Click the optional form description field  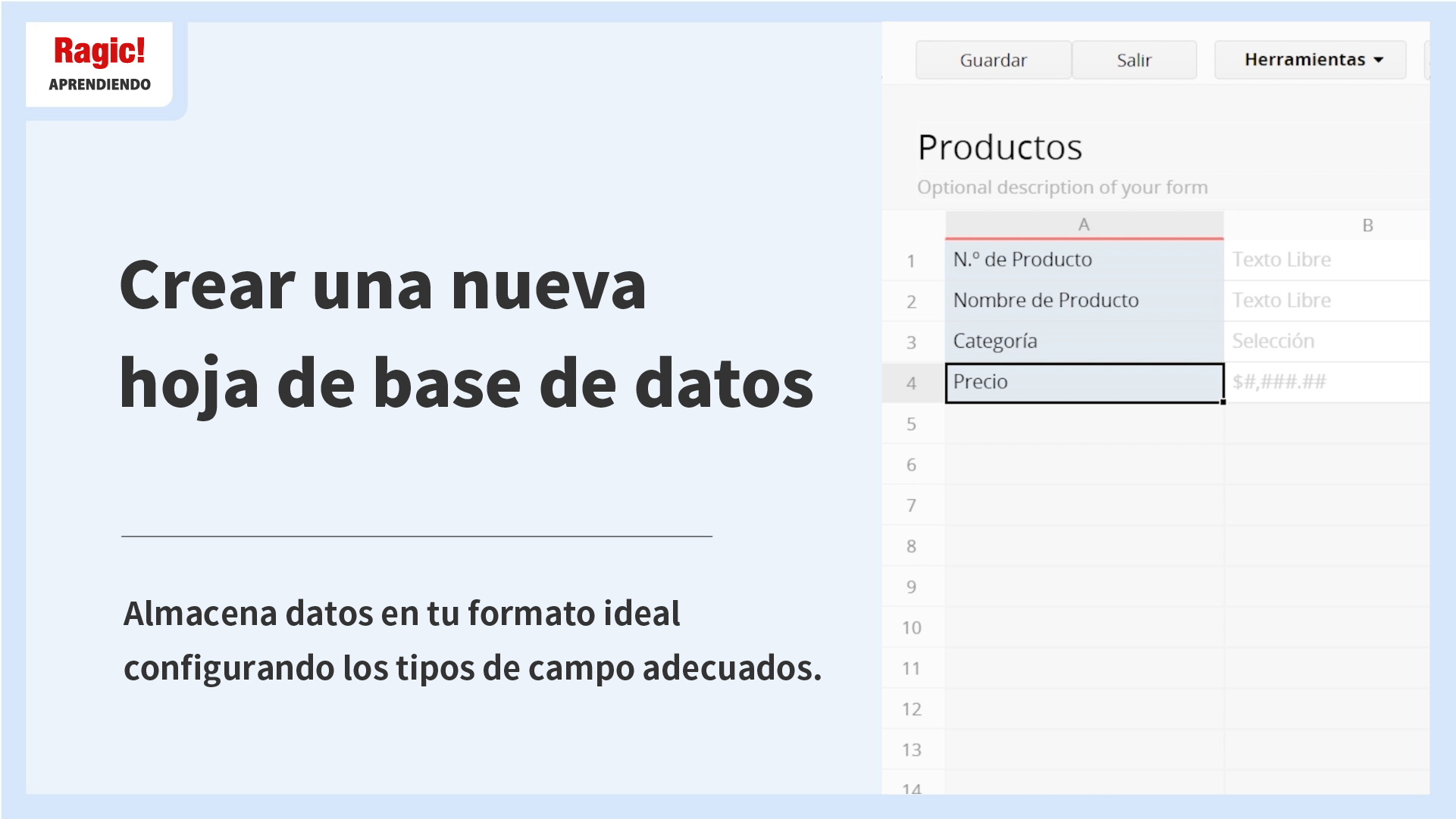click(x=1062, y=187)
